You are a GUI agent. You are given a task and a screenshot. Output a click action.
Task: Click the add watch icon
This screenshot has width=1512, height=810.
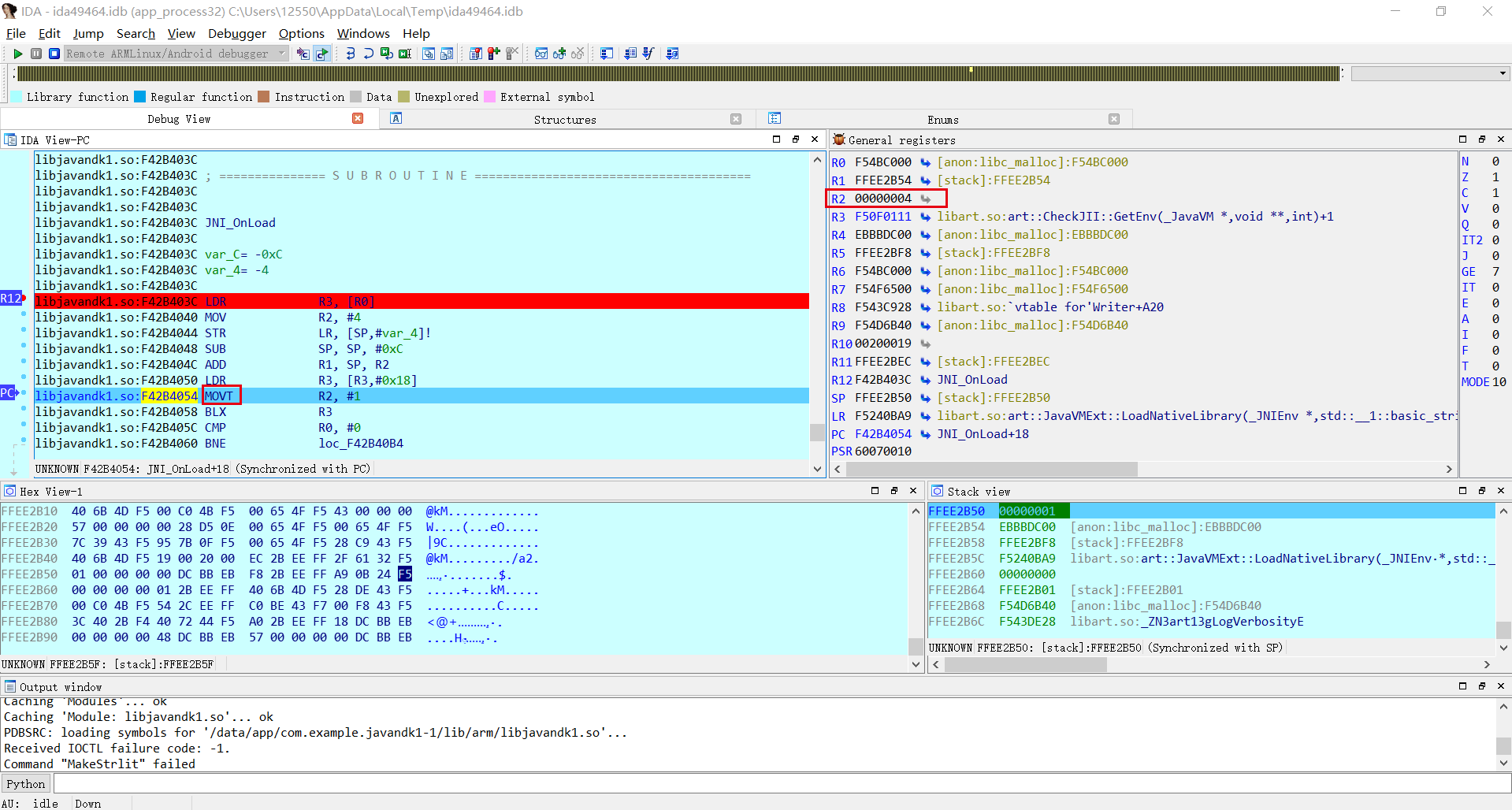[559, 54]
